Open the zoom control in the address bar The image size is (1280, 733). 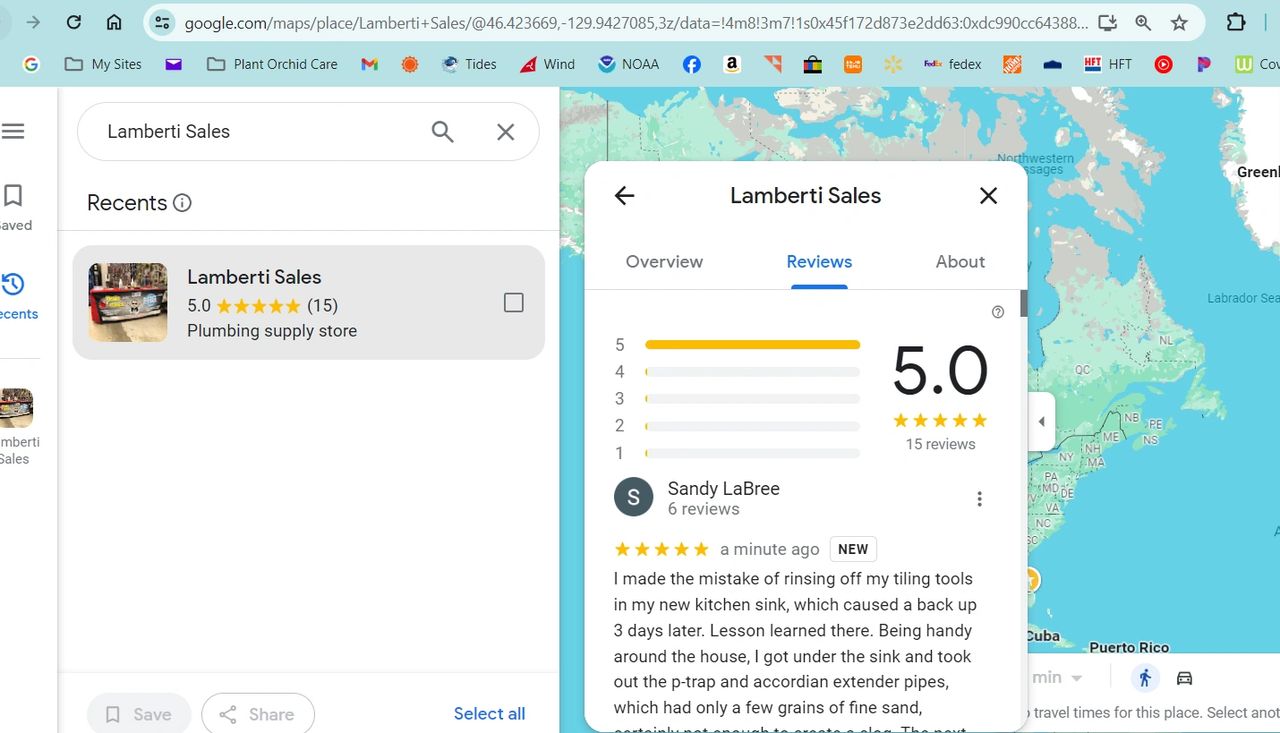(1143, 22)
